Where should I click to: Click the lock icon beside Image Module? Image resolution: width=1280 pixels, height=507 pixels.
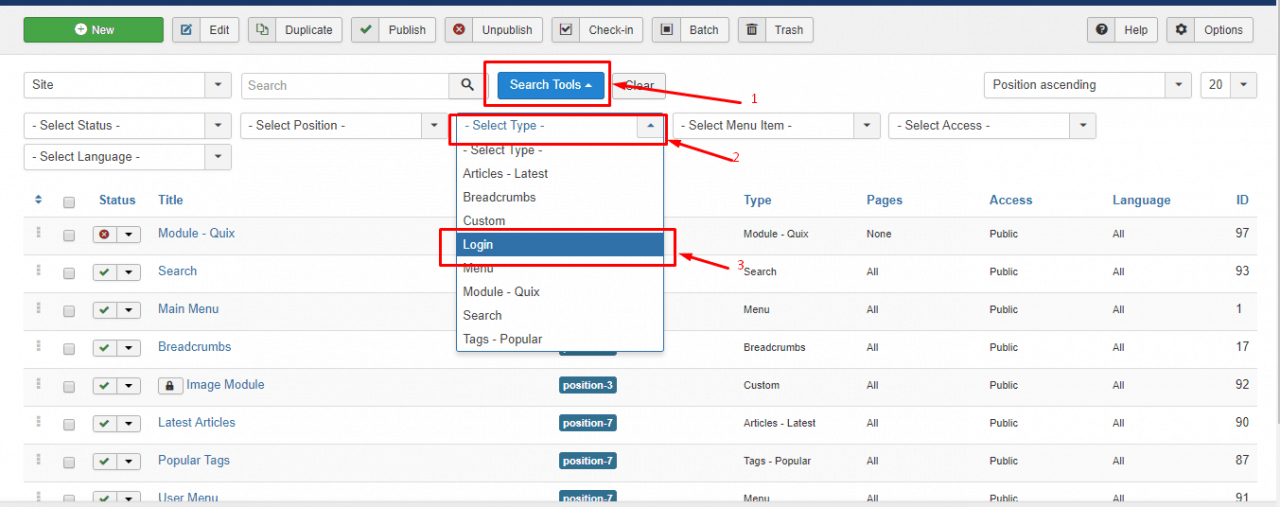pos(170,386)
